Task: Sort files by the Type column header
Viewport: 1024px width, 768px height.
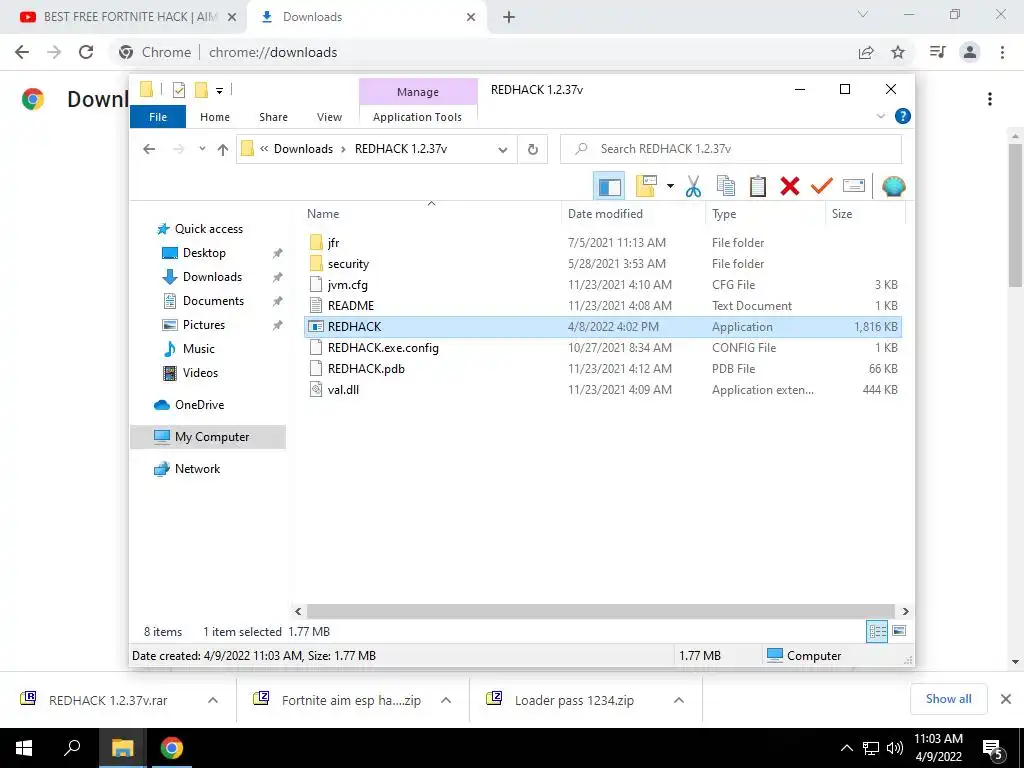Action: (765, 214)
